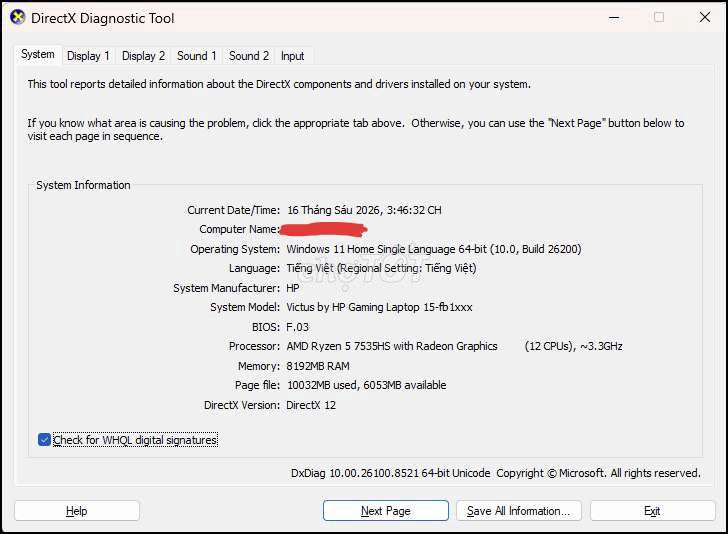Screen dimensions: 728x534
Task: Click the DxDiag version copyright line
Action: coord(496,473)
